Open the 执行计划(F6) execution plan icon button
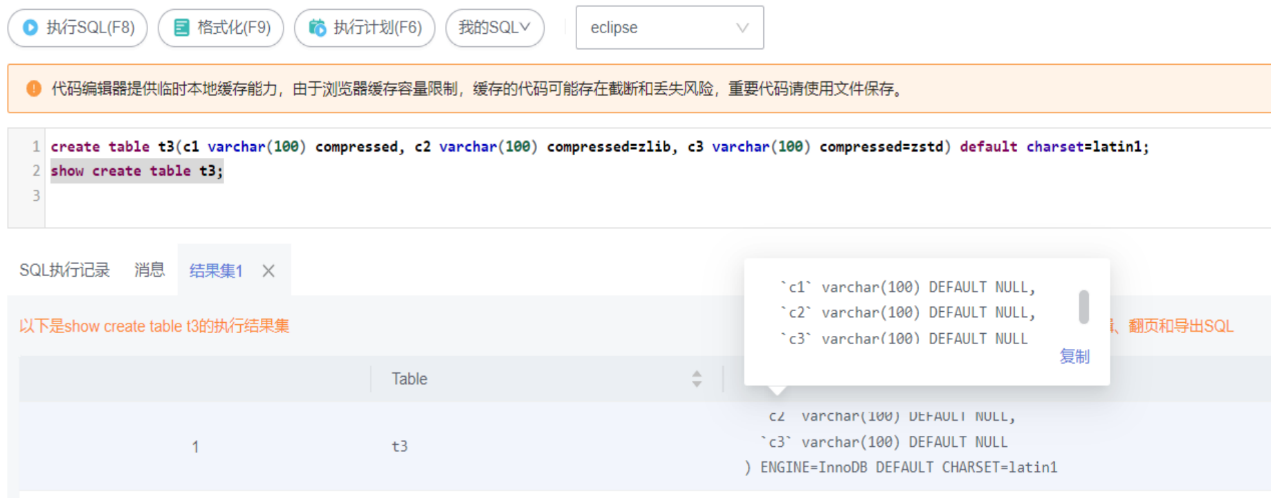This screenshot has width=1271, height=498. [318, 28]
